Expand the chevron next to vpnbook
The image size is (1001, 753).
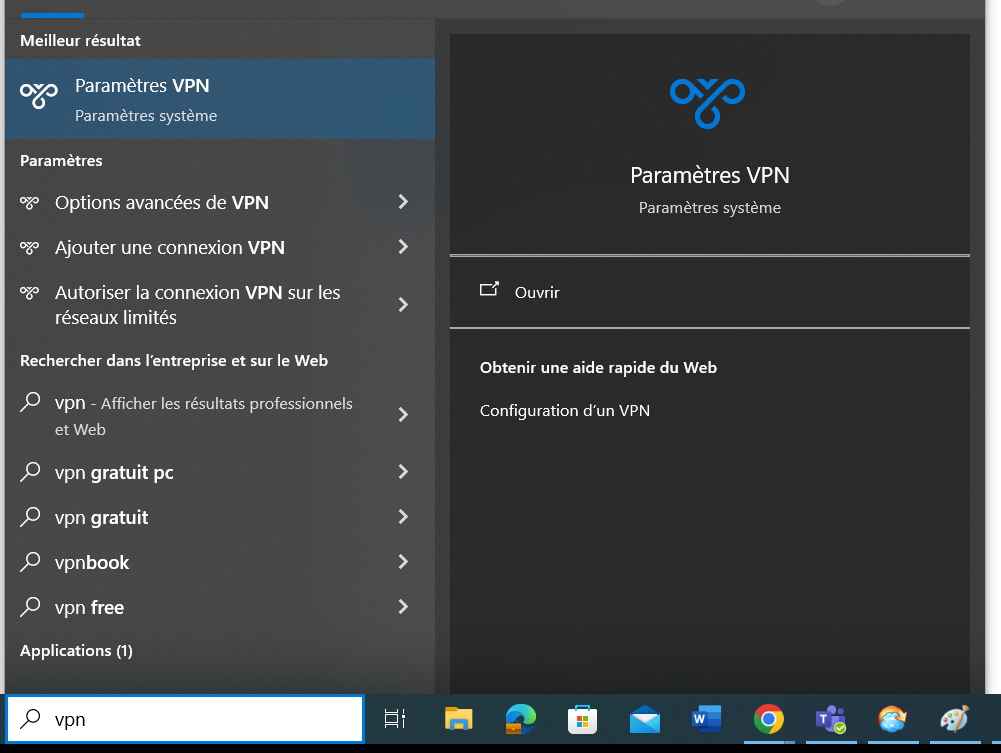point(403,562)
